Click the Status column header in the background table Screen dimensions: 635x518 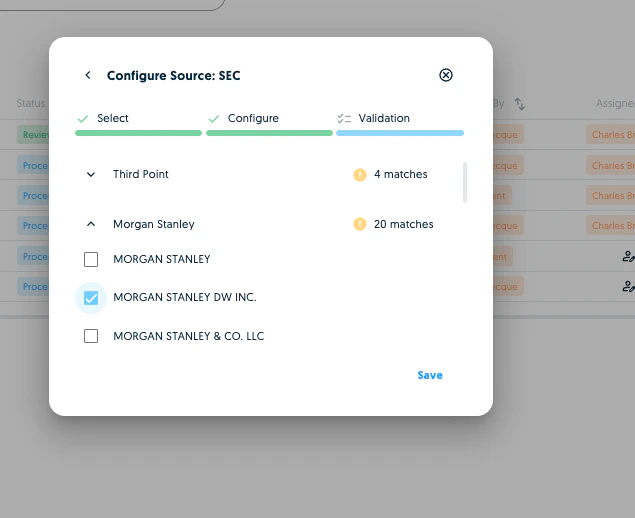30,103
